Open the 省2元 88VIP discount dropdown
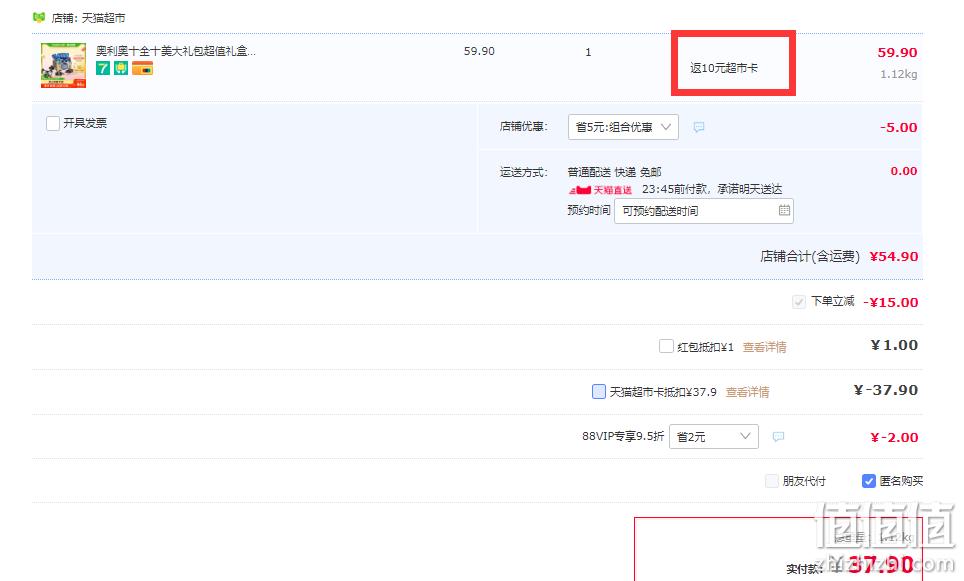The width and height of the screenshot is (964, 581). 713,437
